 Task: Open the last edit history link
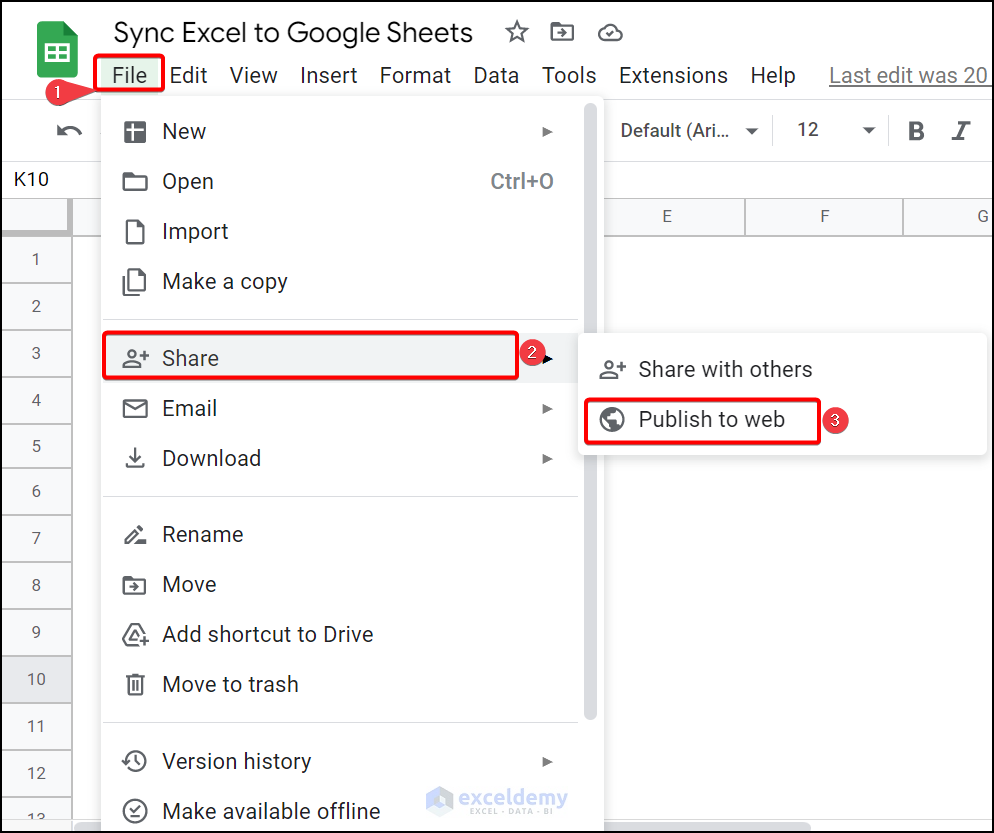(x=908, y=76)
